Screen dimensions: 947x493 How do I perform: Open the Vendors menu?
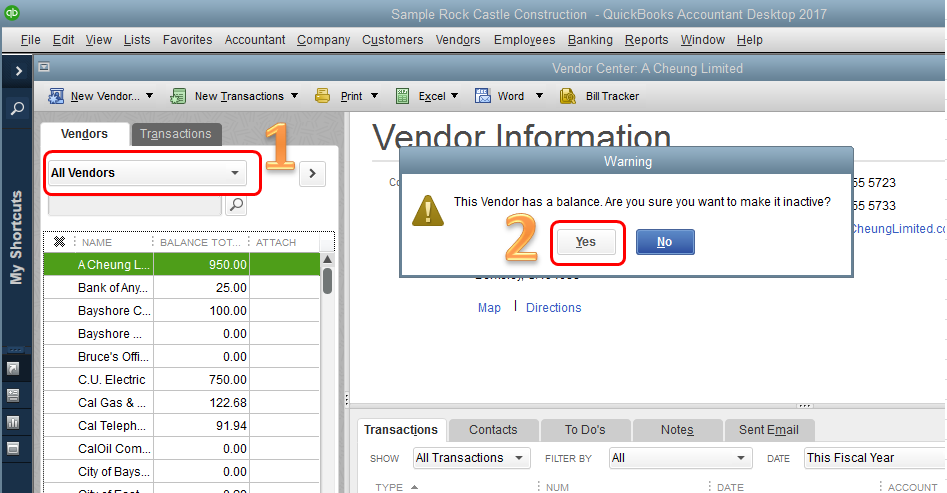point(458,40)
